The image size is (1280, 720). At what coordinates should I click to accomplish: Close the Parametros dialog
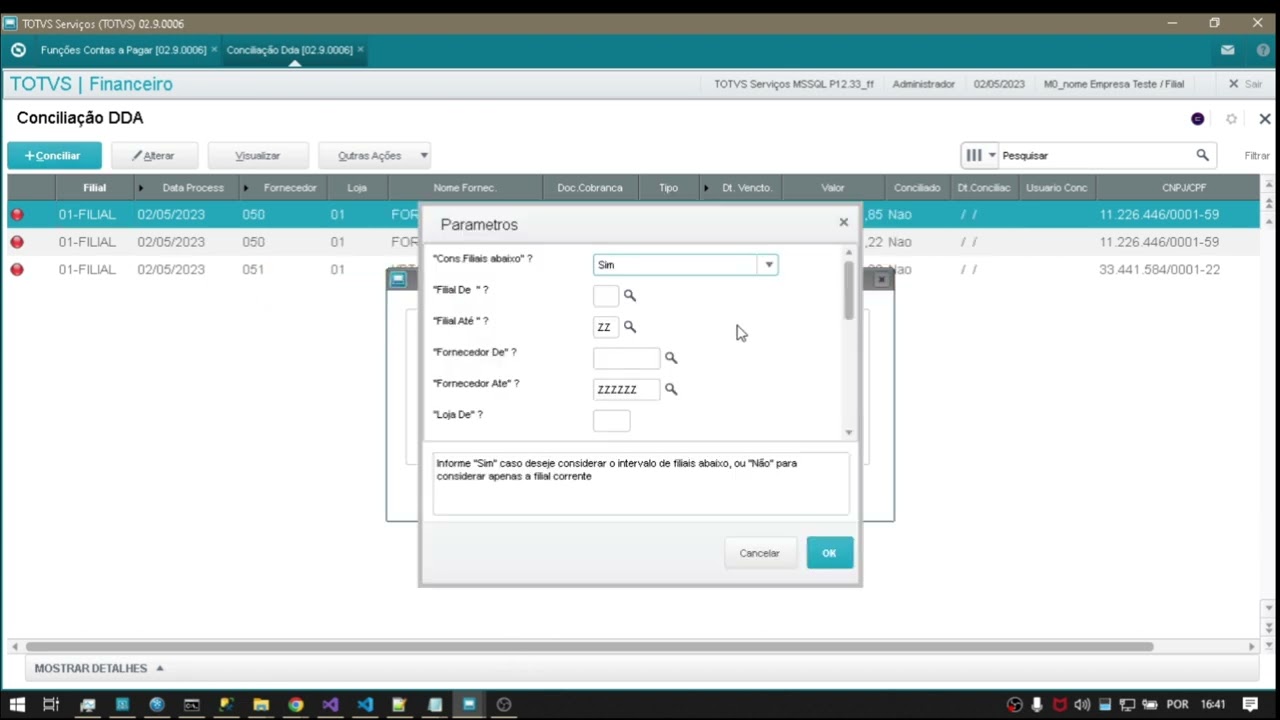(x=843, y=223)
